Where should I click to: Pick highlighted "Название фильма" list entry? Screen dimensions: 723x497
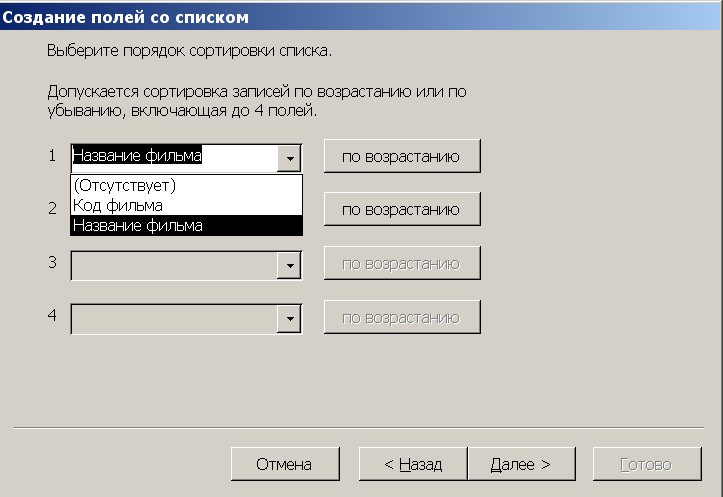[x=186, y=225]
